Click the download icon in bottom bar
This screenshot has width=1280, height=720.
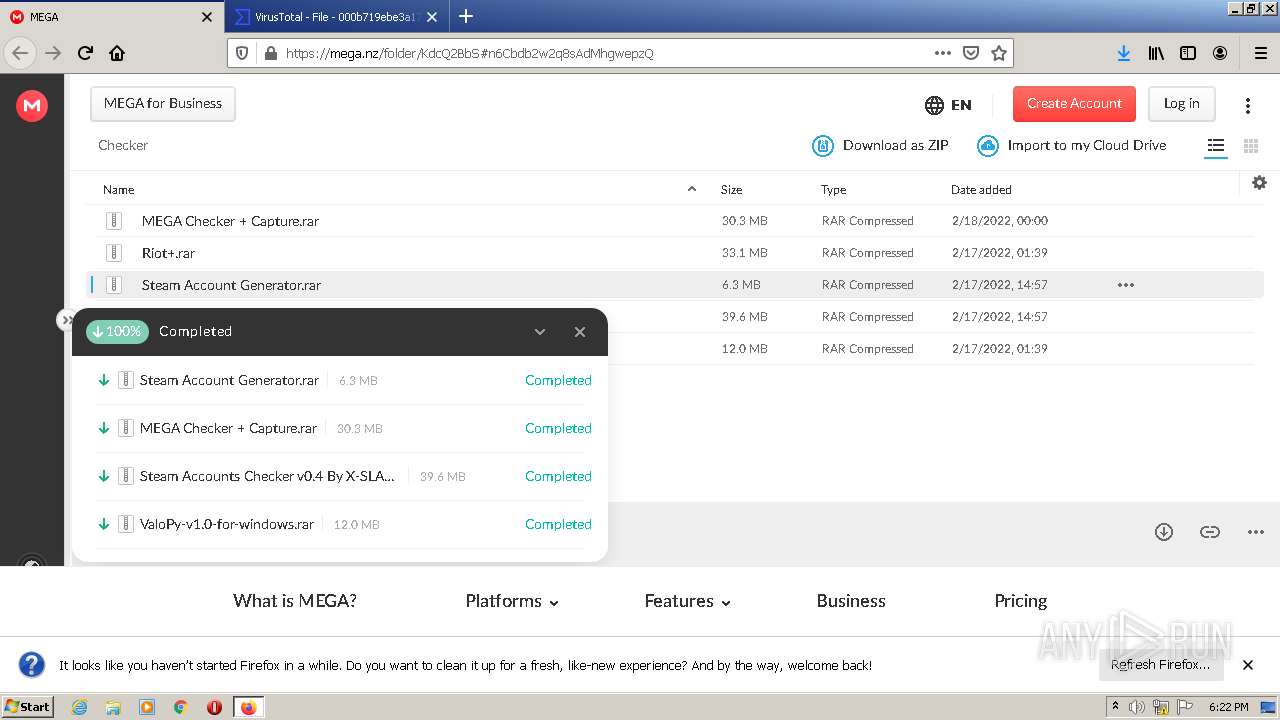click(x=1164, y=532)
